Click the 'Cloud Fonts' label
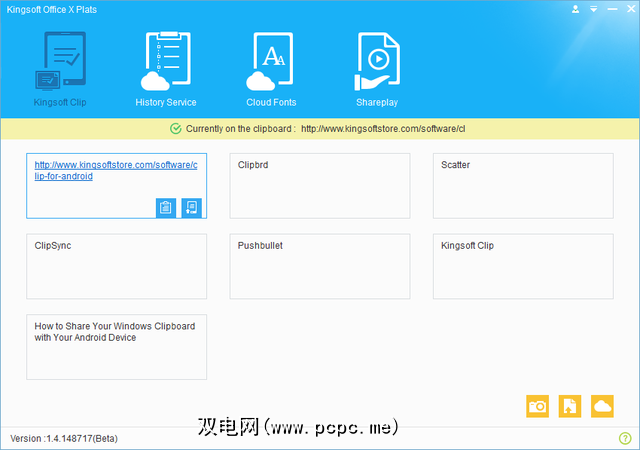This screenshot has height=450, width=640. coord(271,102)
